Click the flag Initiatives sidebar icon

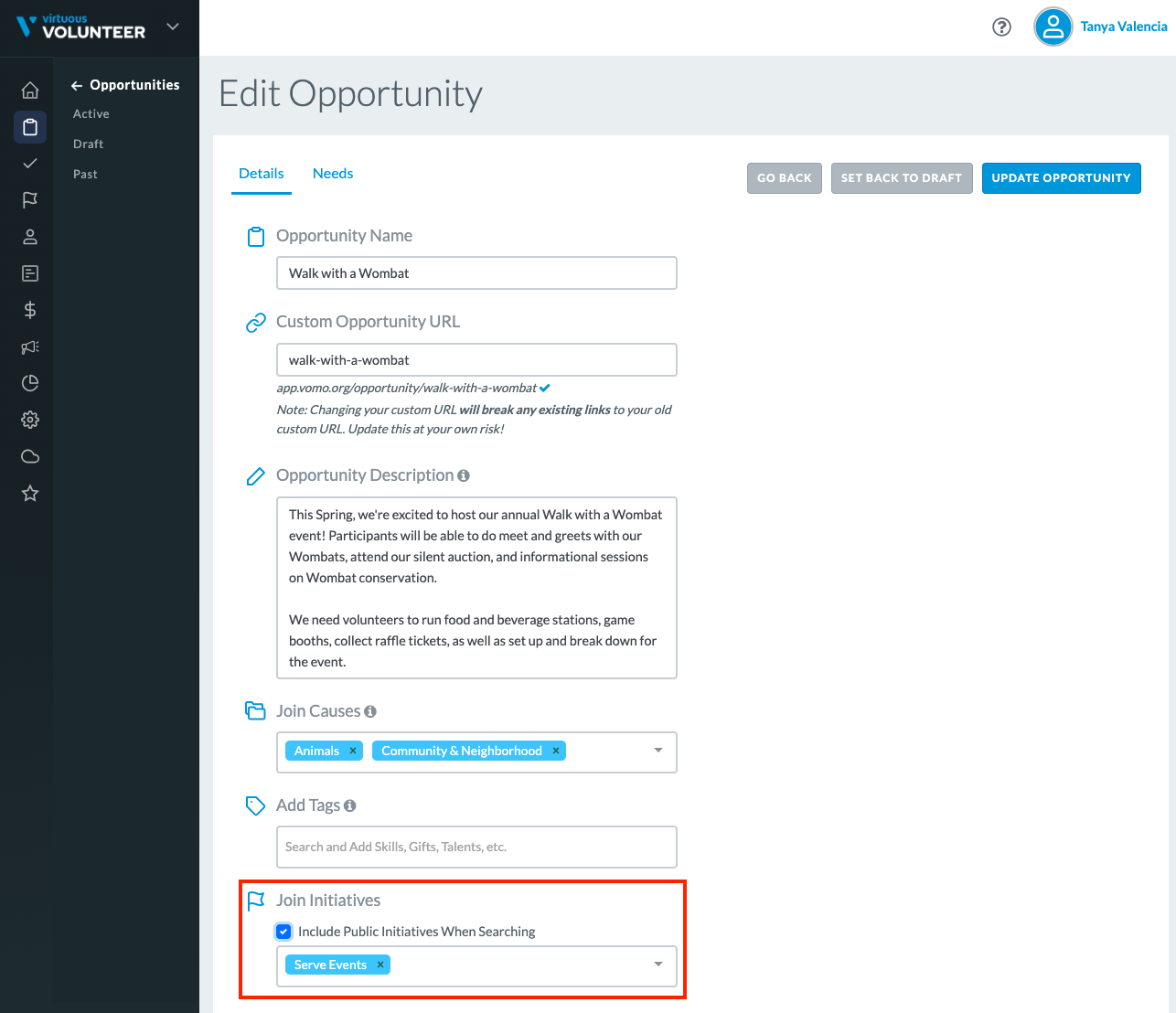click(30, 200)
